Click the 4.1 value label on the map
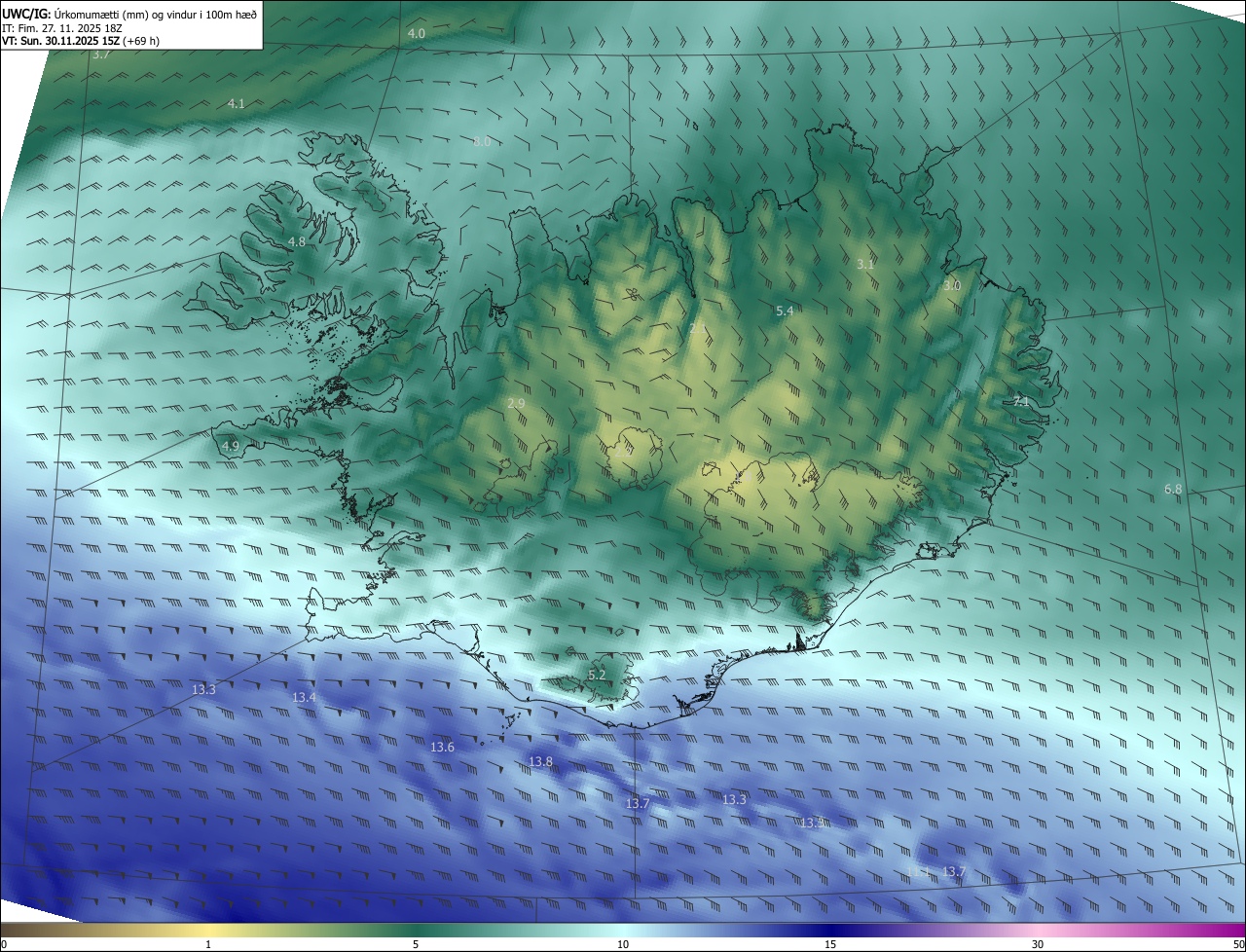The width and height of the screenshot is (1246, 952). pos(237,103)
